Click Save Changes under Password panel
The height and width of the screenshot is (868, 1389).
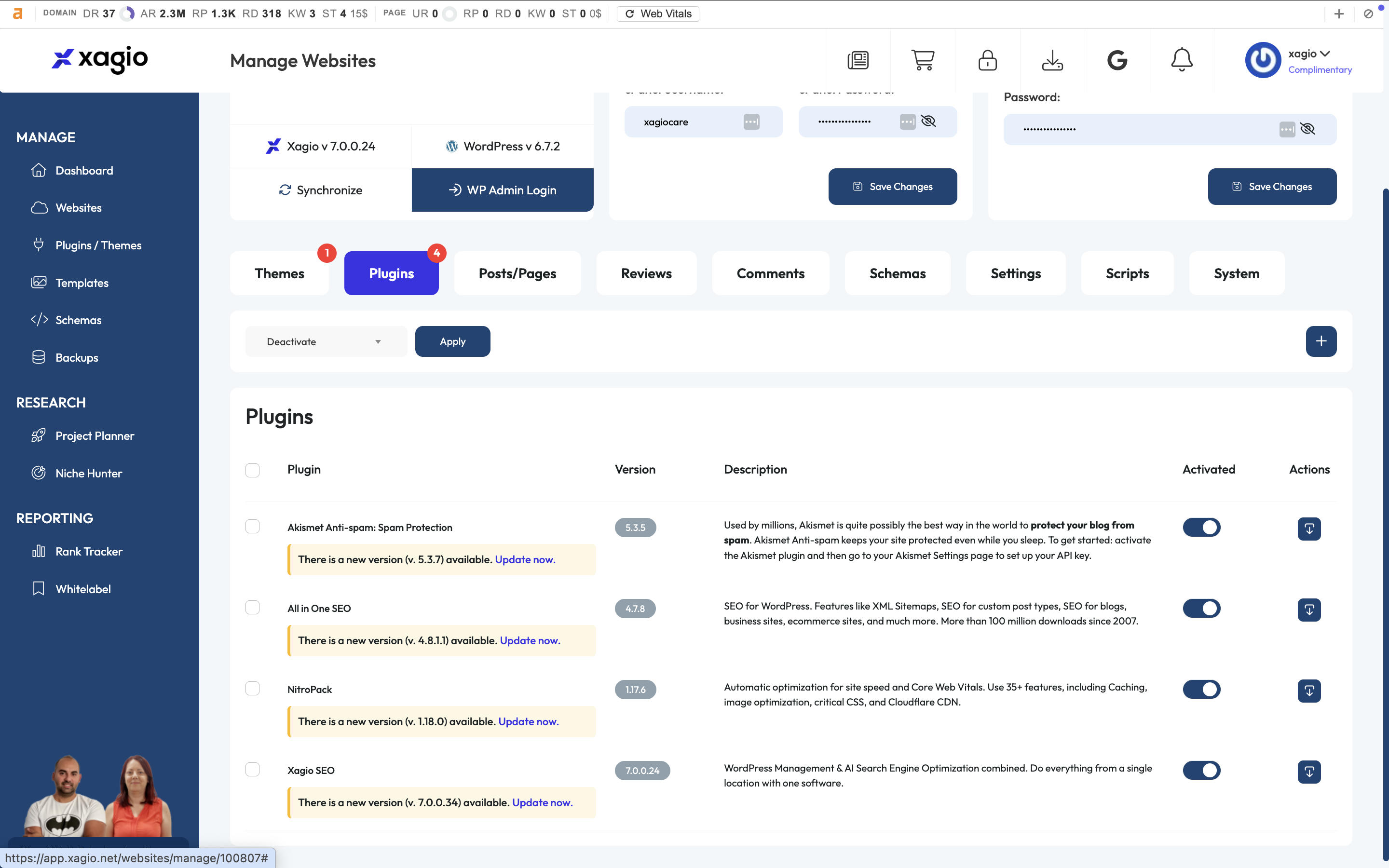click(1272, 187)
